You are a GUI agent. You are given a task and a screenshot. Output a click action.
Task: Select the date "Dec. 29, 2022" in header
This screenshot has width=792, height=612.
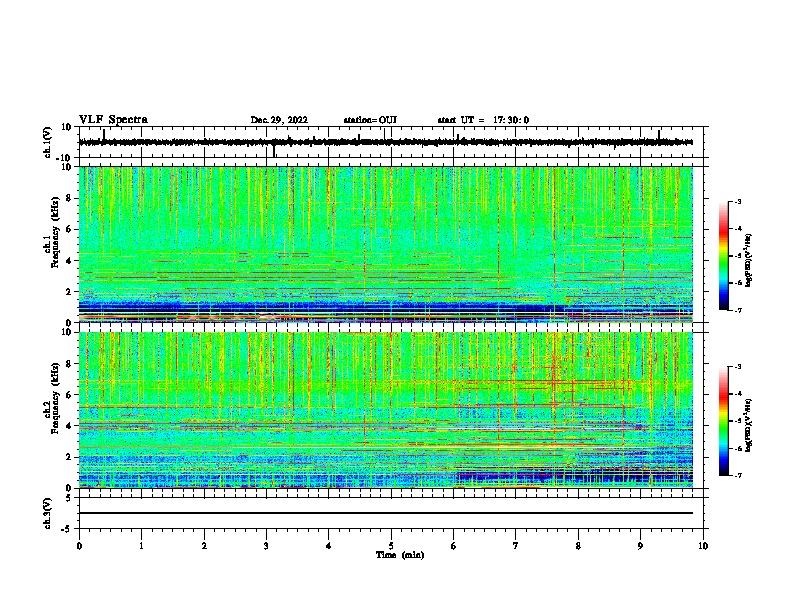279,120
